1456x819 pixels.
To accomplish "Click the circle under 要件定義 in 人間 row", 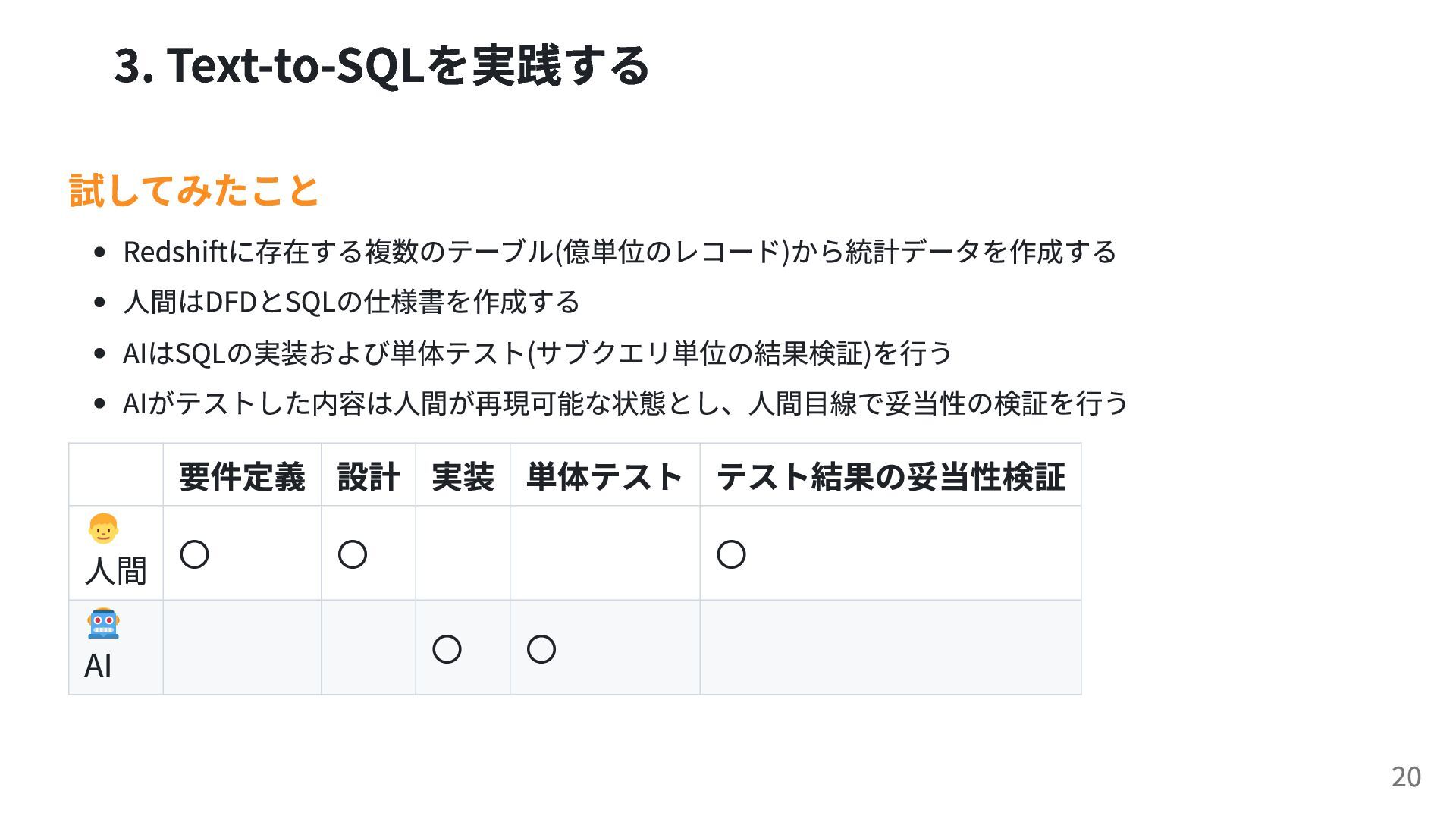I will click(x=194, y=554).
